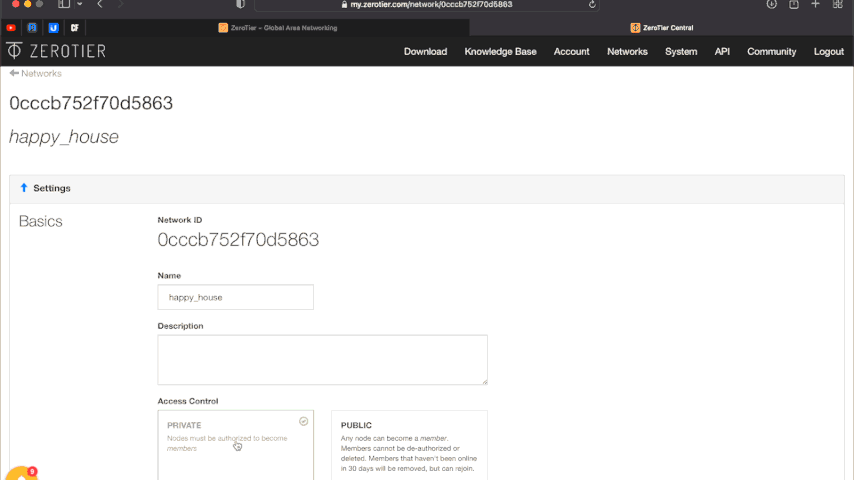The height and width of the screenshot is (480, 854).
Task: Open the Download menu item
Action: tap(425, 52)
